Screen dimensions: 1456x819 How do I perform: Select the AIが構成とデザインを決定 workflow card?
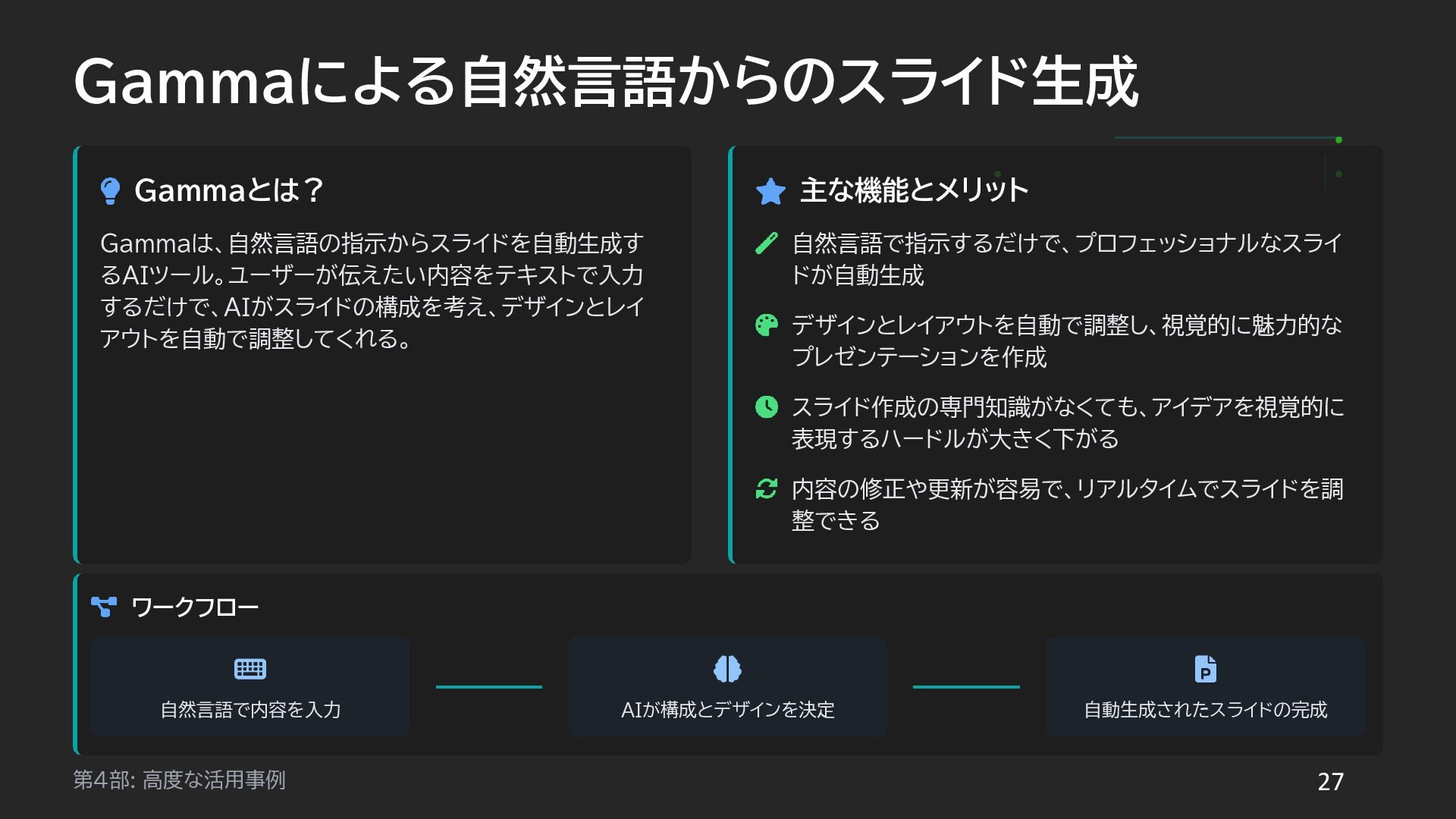(x=727, y=687)
